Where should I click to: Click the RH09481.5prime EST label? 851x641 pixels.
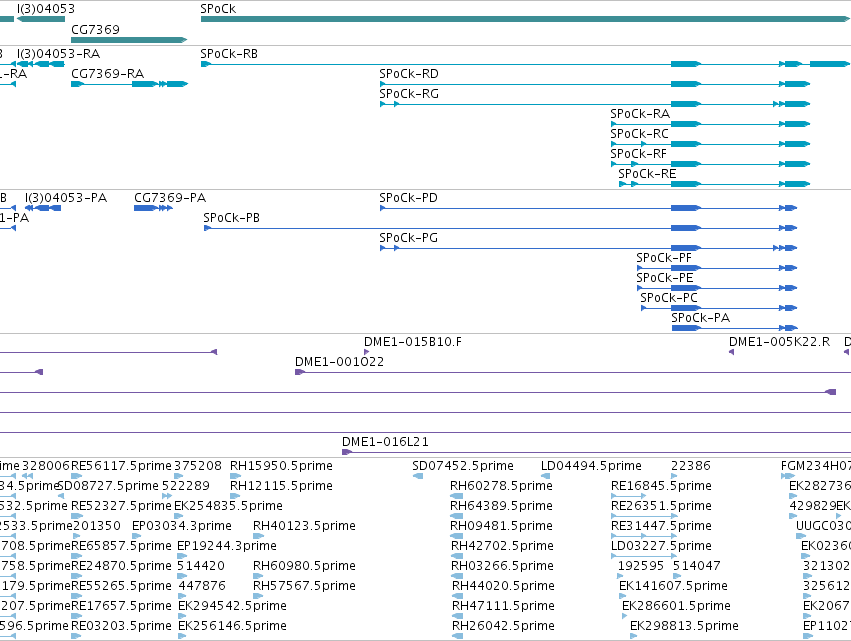(x=501, y=526)
